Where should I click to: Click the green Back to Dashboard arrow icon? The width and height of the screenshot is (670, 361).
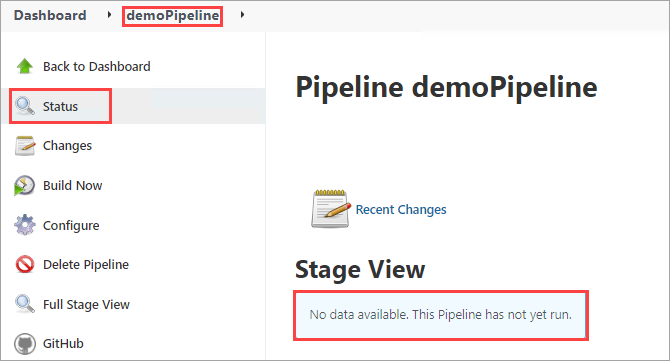pos(25,66)
